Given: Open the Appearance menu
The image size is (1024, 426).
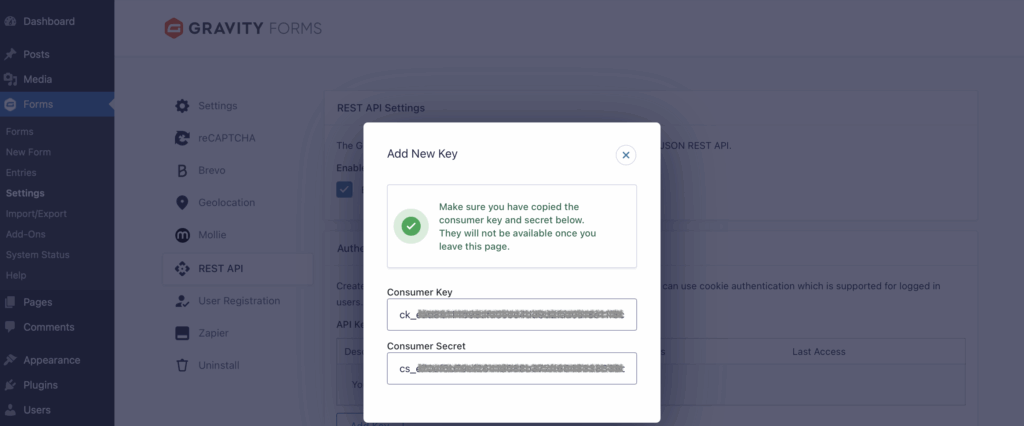Looking at the screenshot, I should click(52, 360).
